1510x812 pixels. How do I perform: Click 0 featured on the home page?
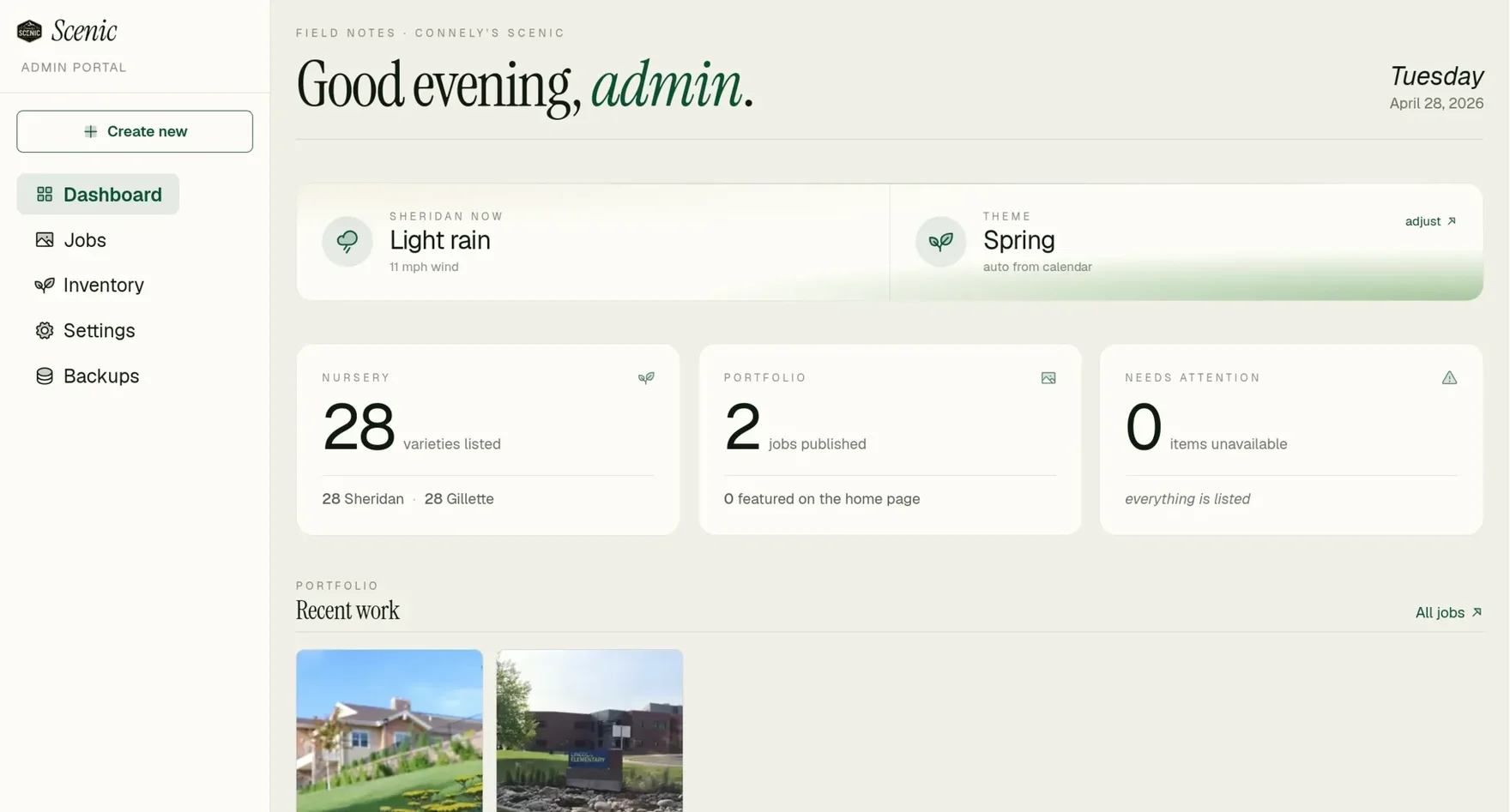822,499
